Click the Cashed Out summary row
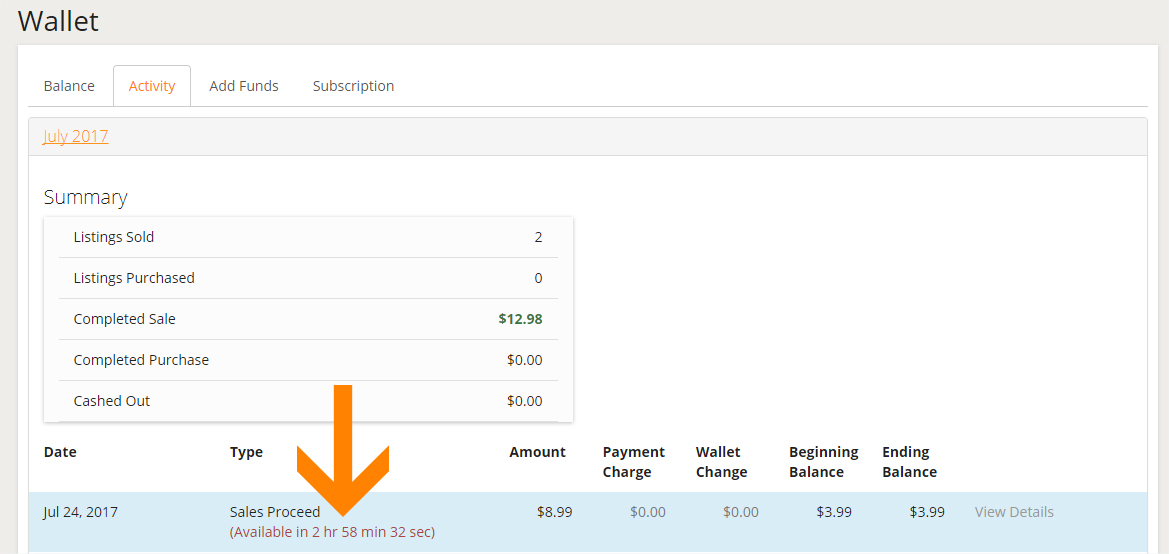Viewport: 1169px width, 554px height. [308, 401]
